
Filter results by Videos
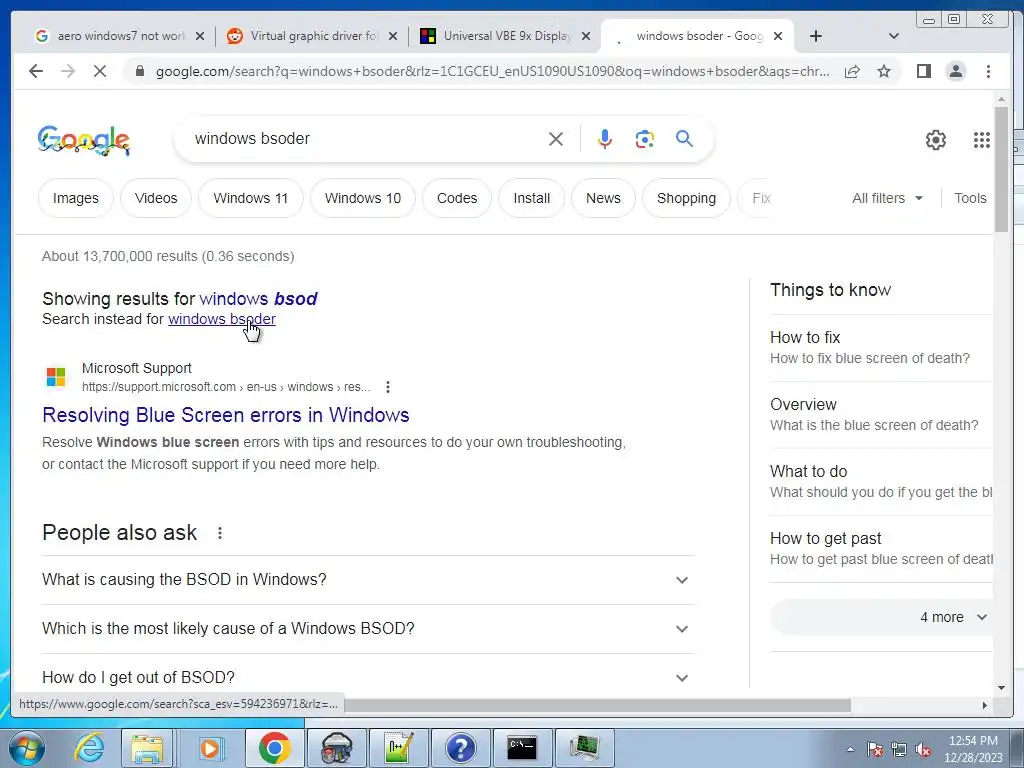[x=156, y=198]
